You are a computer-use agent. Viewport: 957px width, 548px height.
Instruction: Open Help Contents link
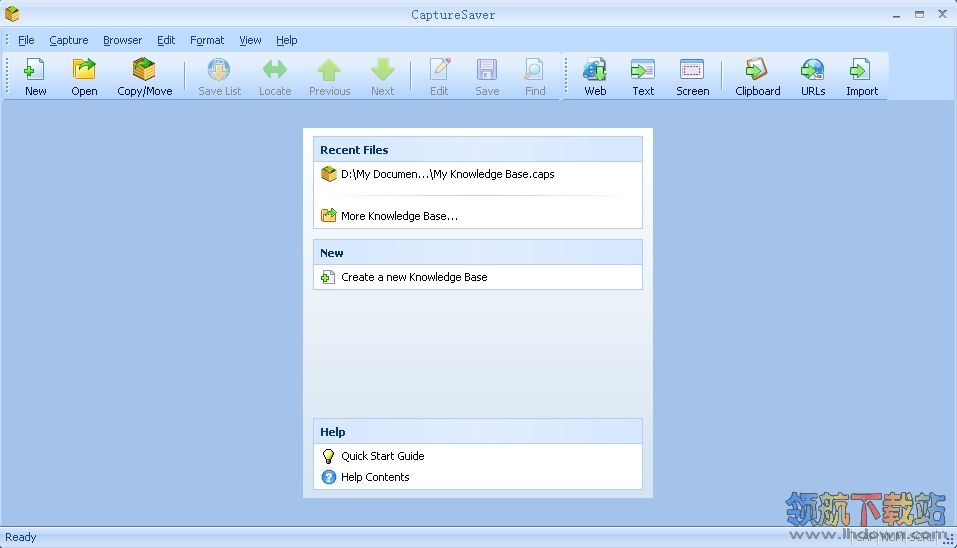pos(375,477)
